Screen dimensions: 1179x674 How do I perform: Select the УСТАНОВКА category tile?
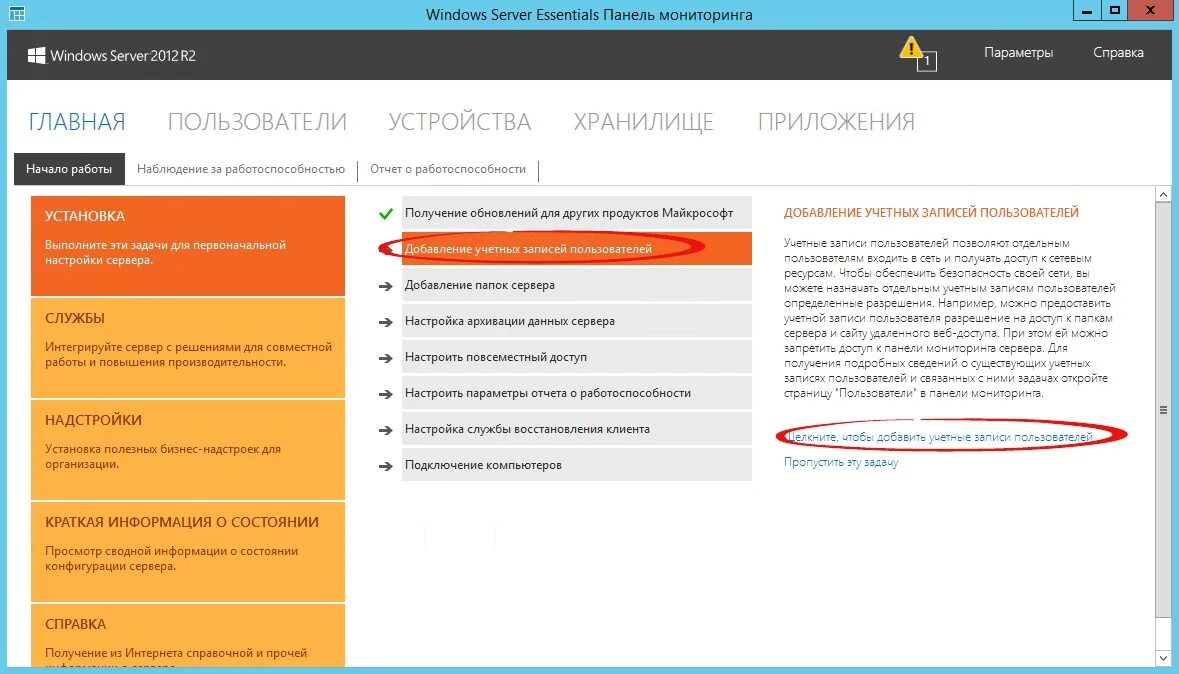[188, 246]
